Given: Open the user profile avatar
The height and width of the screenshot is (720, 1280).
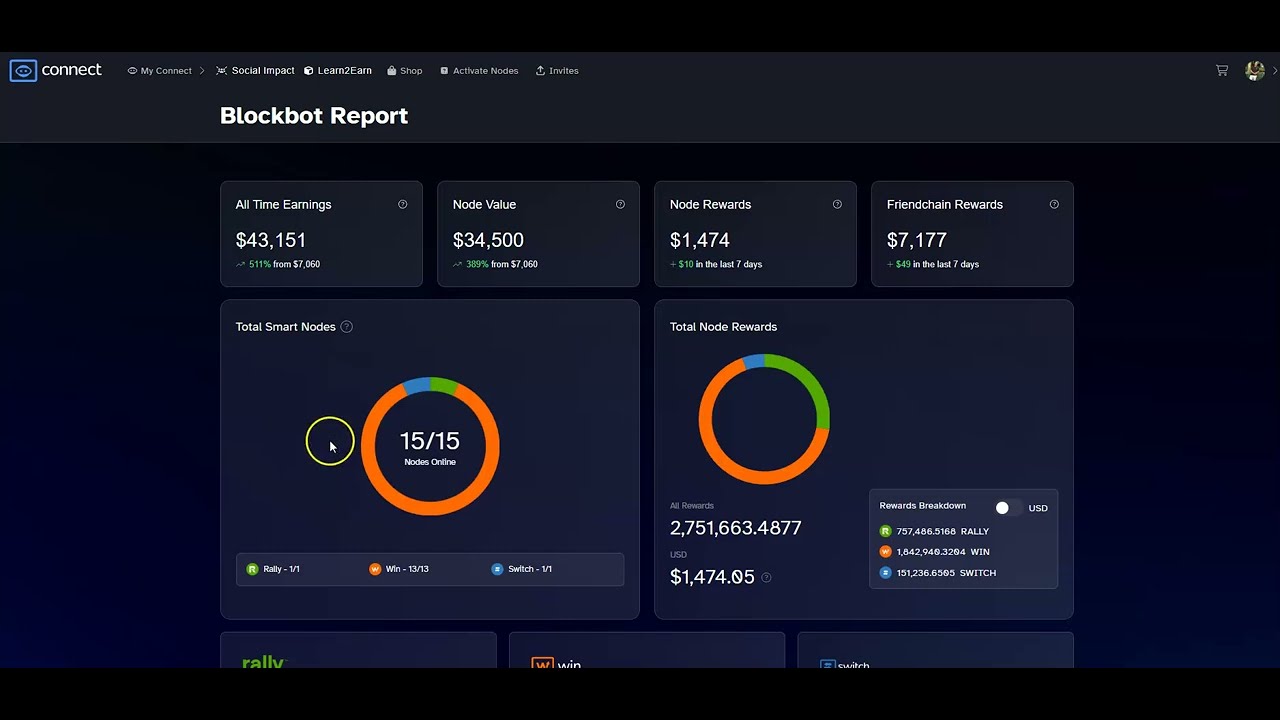Looking at the screenshot, I should pyautogui.click(x=1255, y=70).
